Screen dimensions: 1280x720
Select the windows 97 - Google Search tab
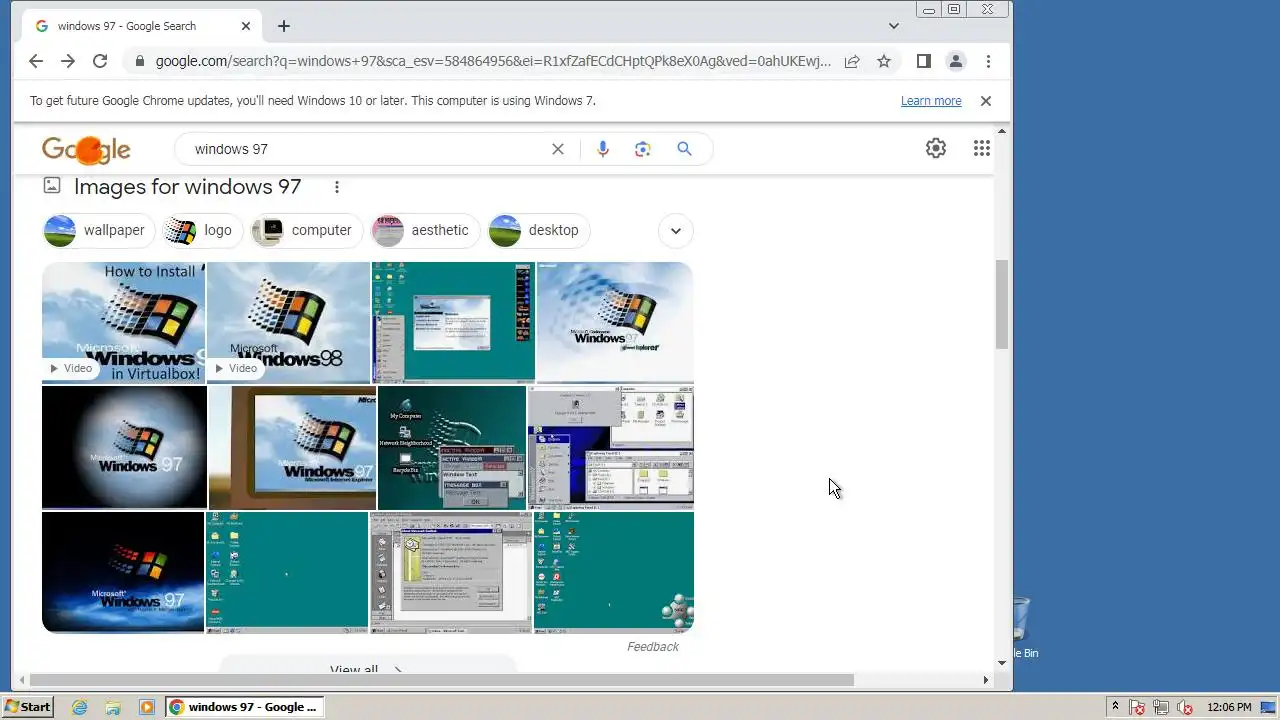click(x=140, y=26)
